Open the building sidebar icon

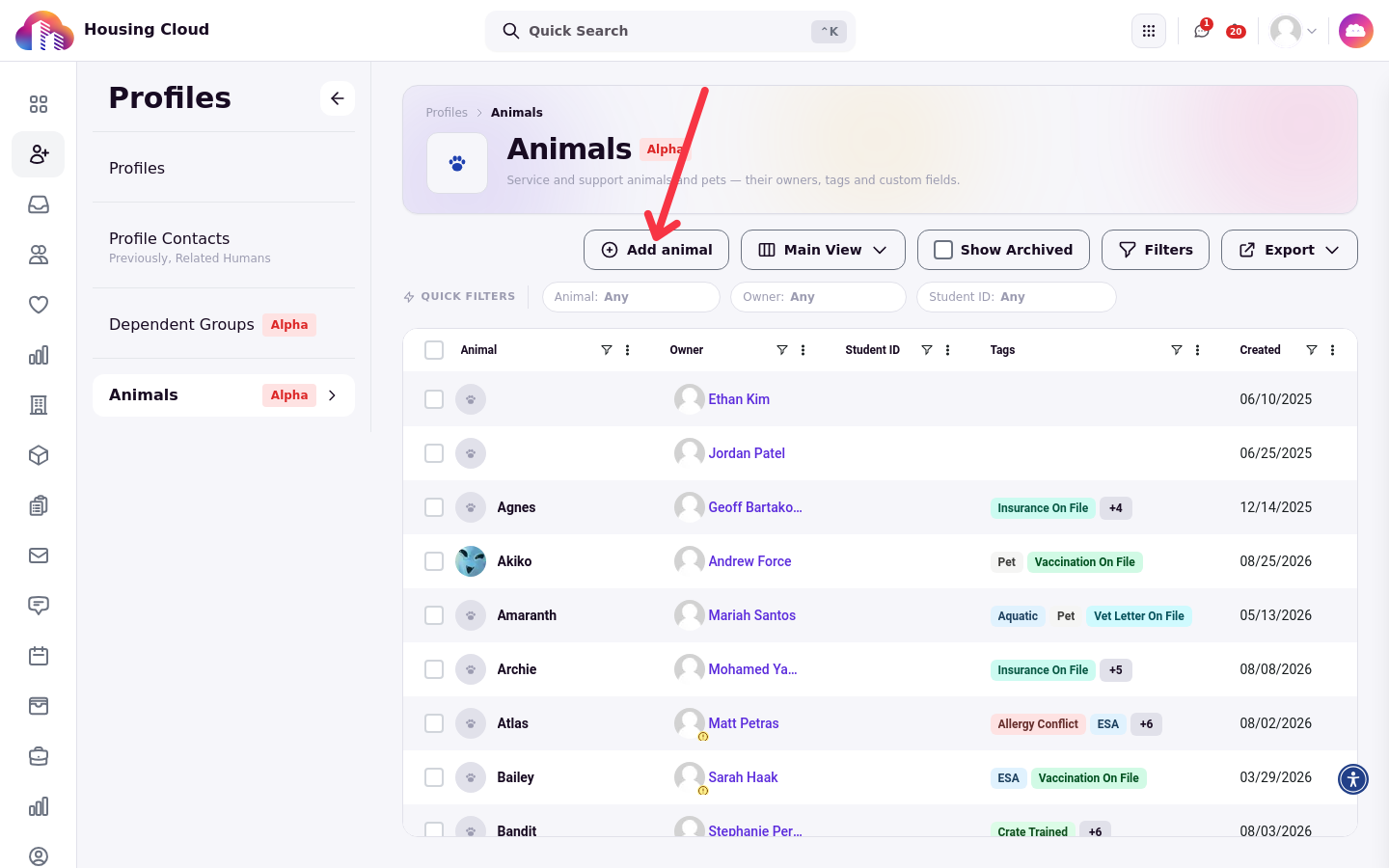(39, 405)
